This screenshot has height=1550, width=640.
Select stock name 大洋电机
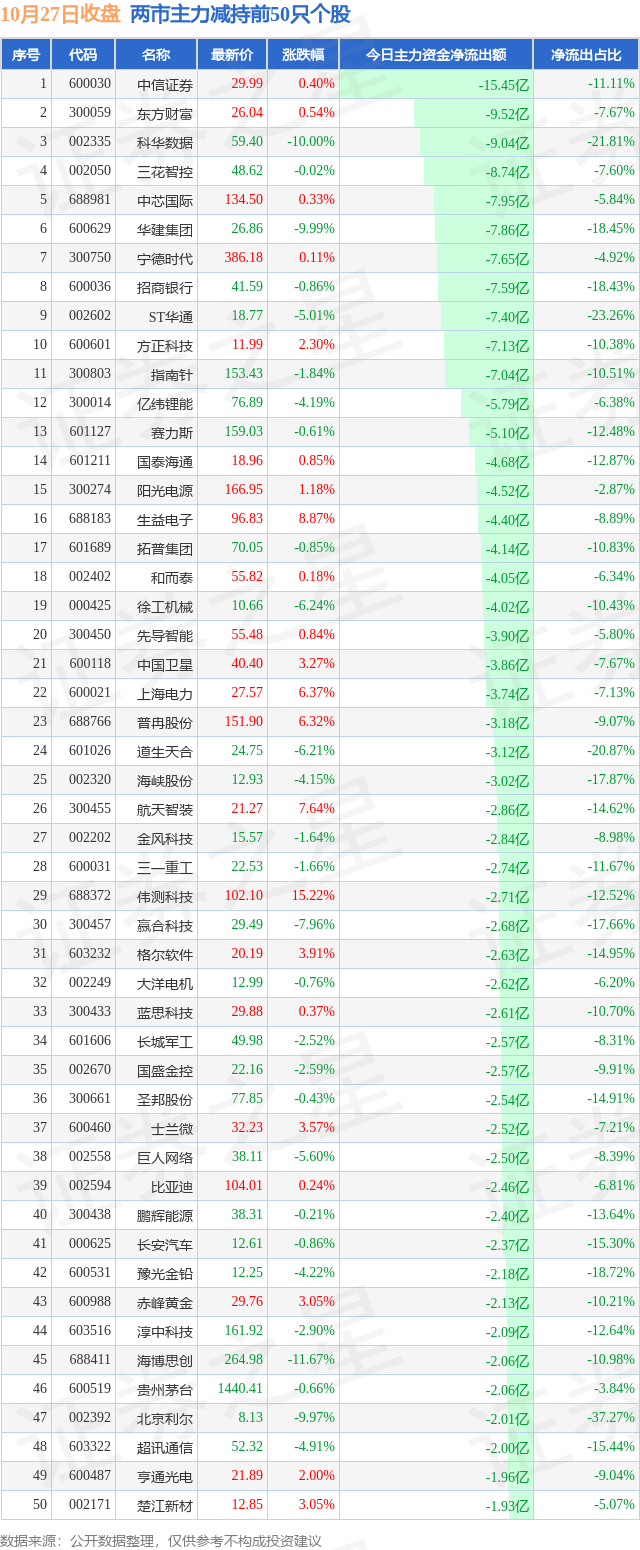point(165,983)
